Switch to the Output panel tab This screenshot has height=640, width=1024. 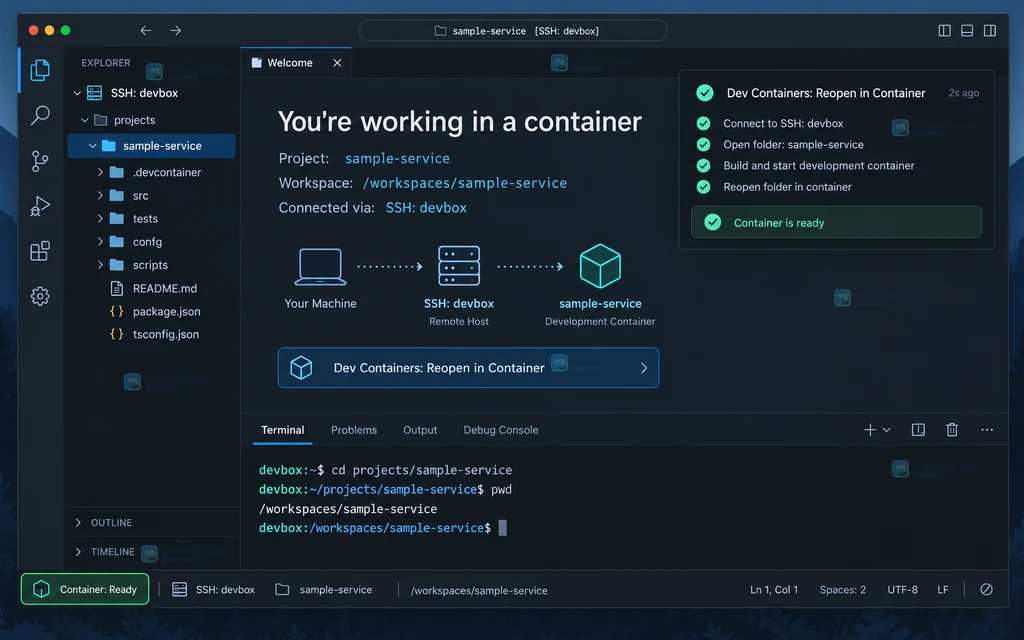pos(420,430)
